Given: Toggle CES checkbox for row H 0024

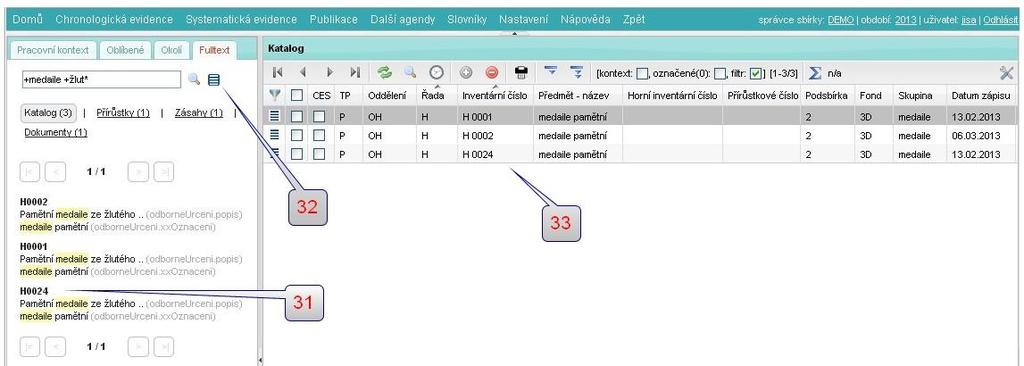Looking at the screenshot, I should point(319,155).
